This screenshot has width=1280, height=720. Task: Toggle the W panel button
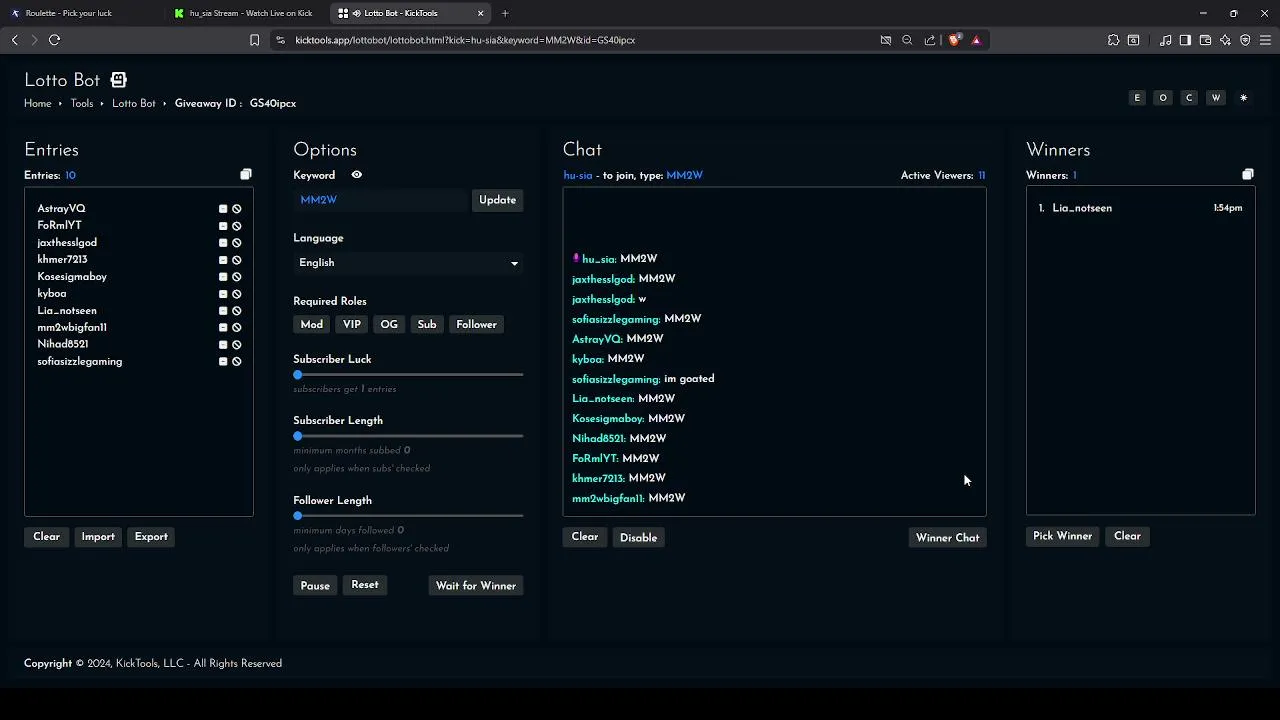[x=1216, y=98]
